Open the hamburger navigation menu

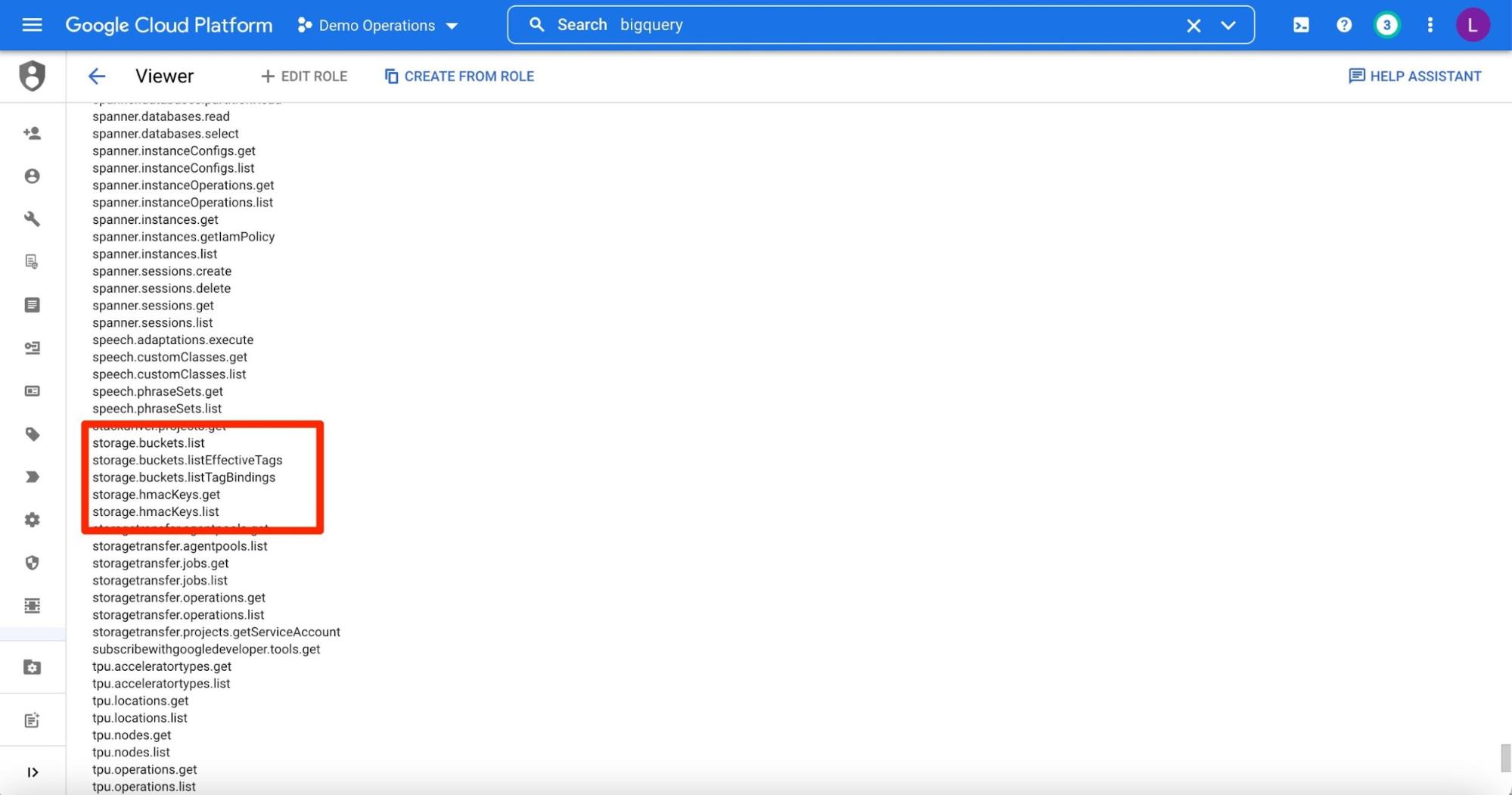(x=32, y=25)
